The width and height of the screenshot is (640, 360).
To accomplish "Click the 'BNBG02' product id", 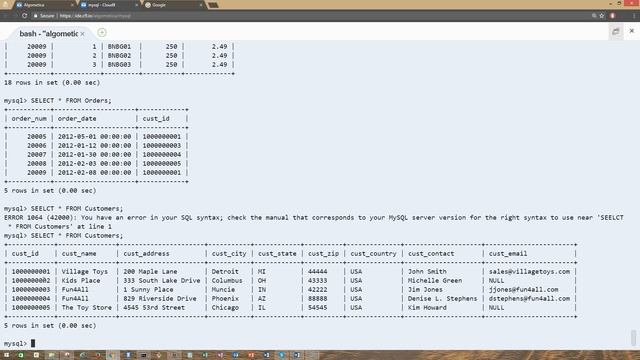I will click(x=119, y=56).
